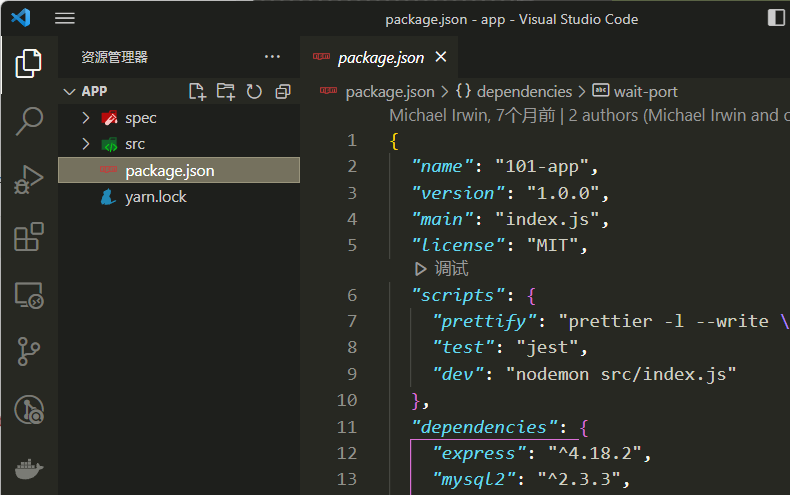The width and height of the screenshot is (790, 495).
Task: Open the Extensions view
Action: [x=28, y=237]
